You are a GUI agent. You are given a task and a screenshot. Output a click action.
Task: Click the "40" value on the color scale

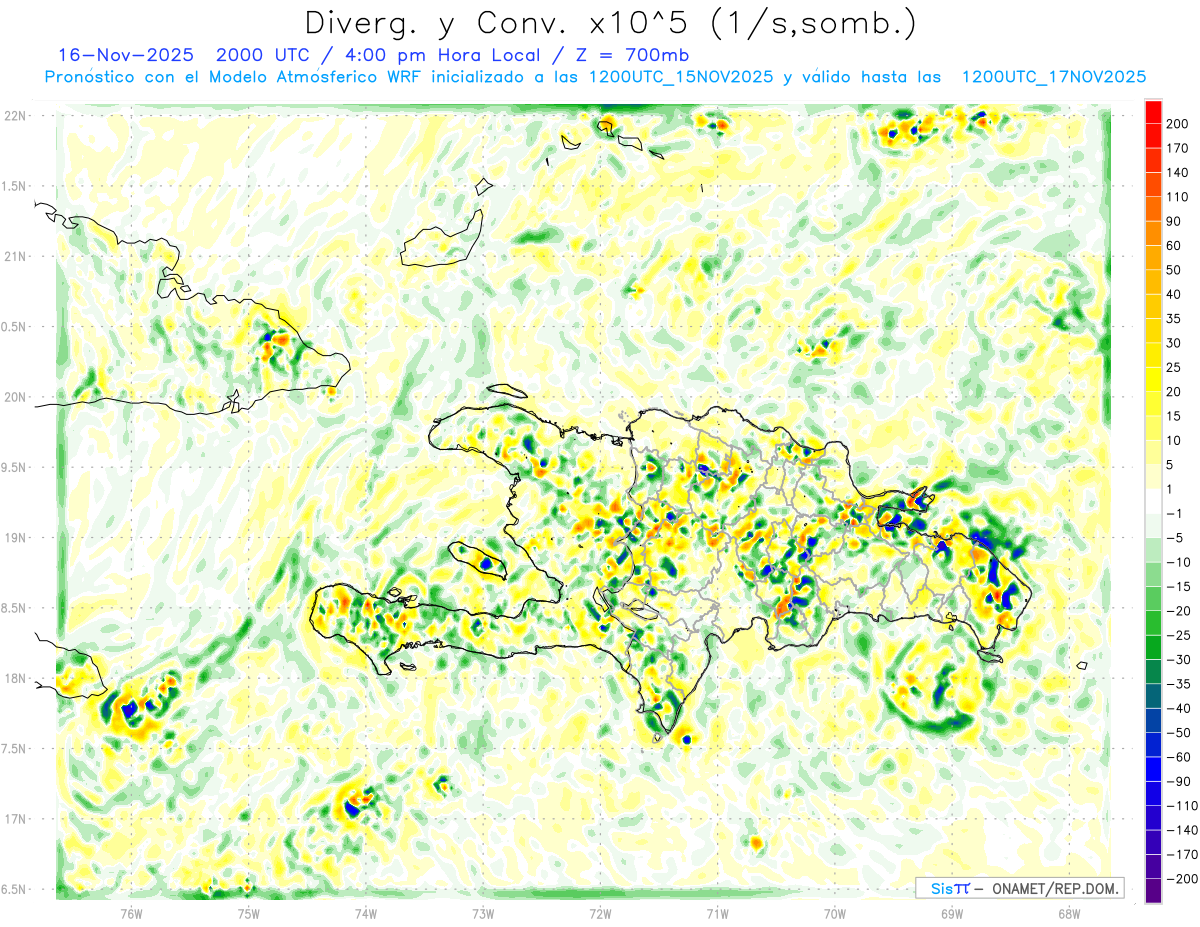coord(1175,294)
